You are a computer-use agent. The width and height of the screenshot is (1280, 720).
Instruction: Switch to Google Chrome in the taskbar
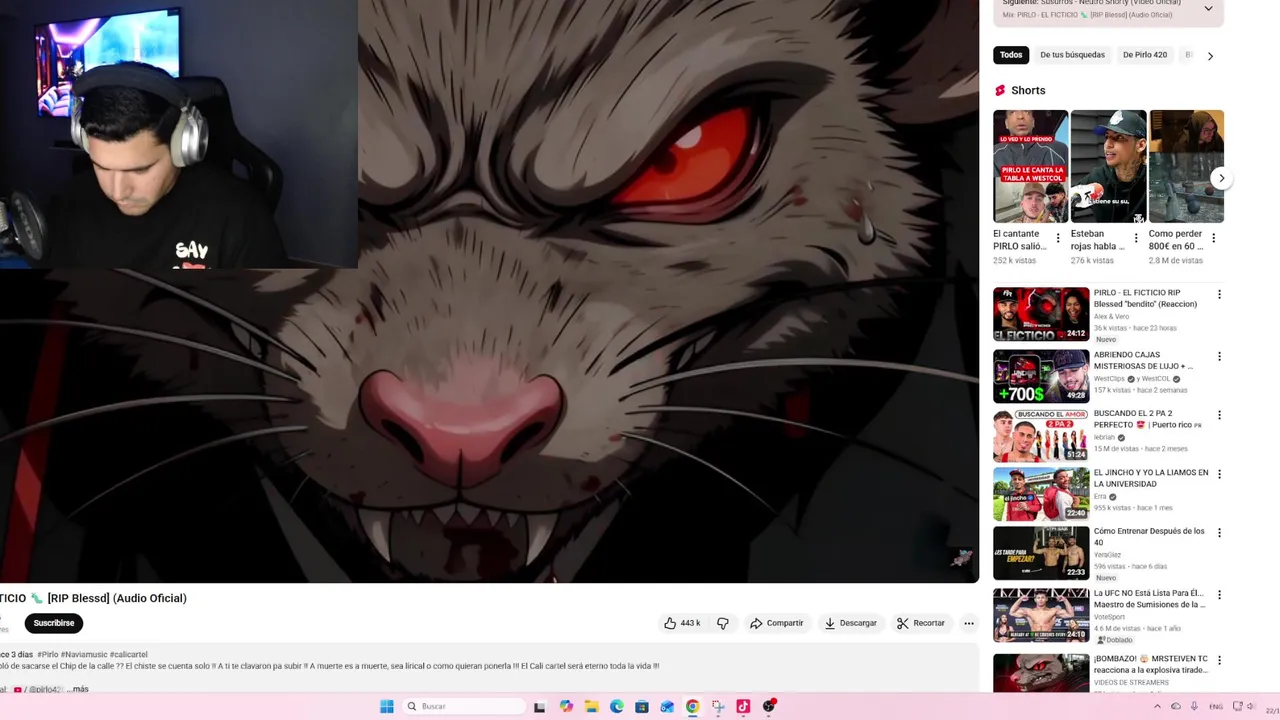pyautogui.click(x=692, y=706)
